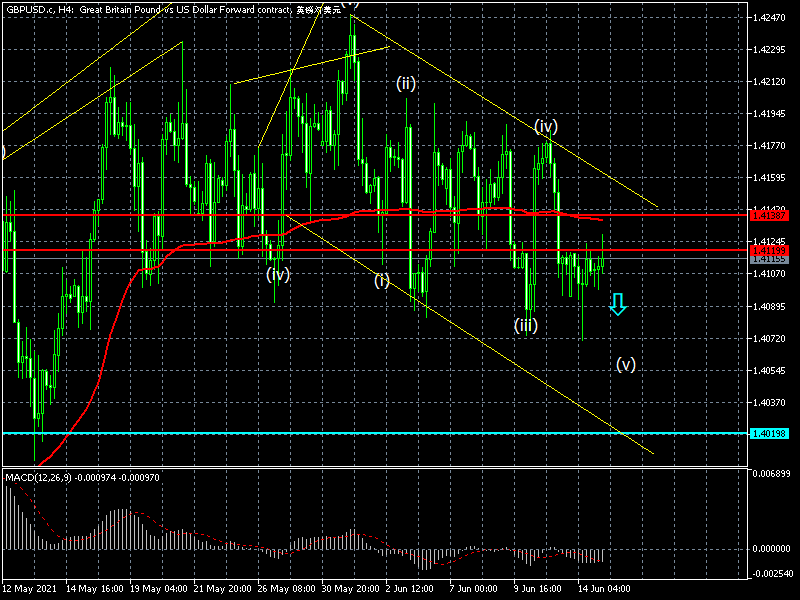800x600 pixels.
Task: Click the cyan down arrow marker
Action: pos(618,304)
